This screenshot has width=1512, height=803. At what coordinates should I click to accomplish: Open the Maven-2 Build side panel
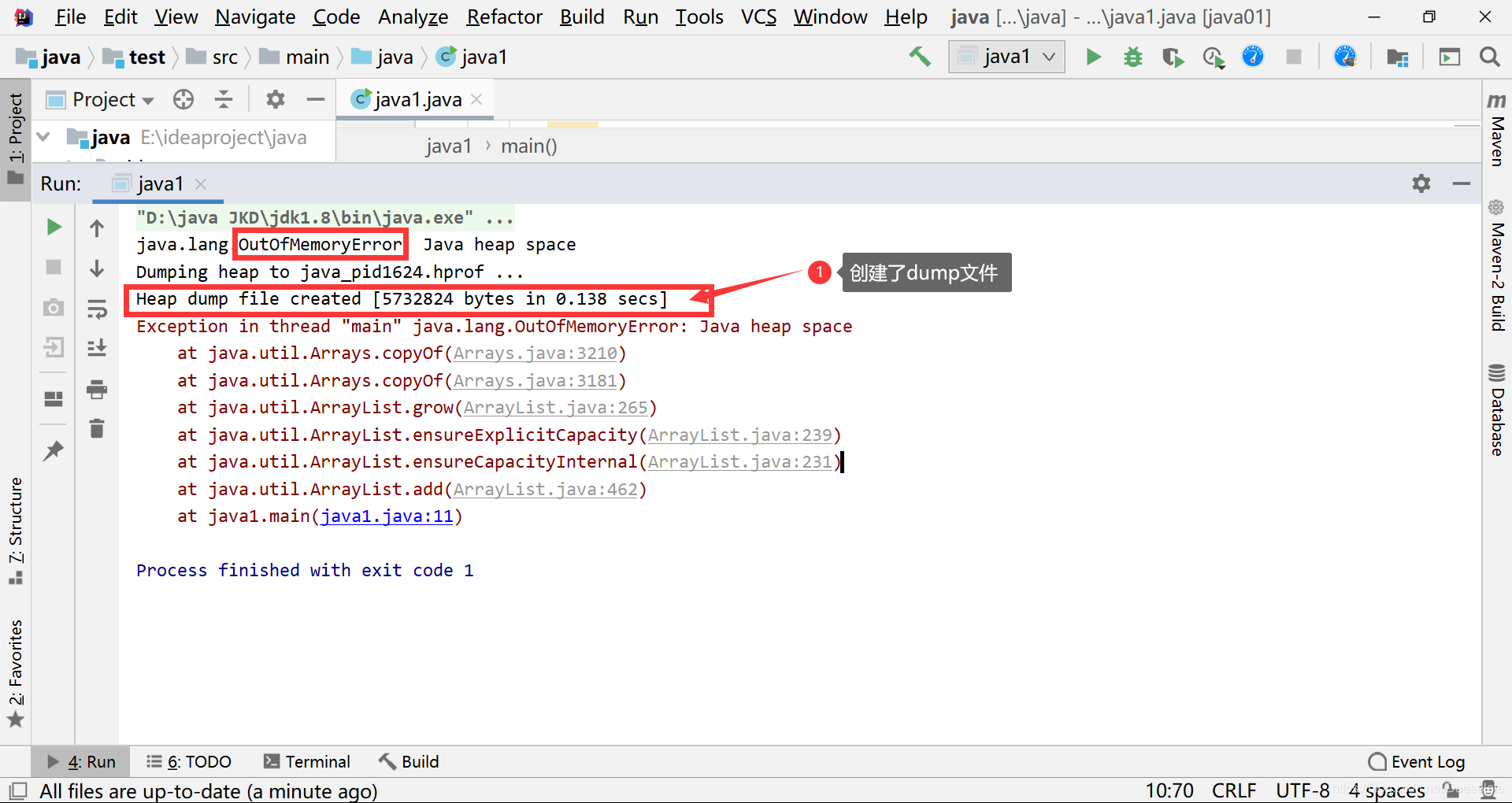1496,266
